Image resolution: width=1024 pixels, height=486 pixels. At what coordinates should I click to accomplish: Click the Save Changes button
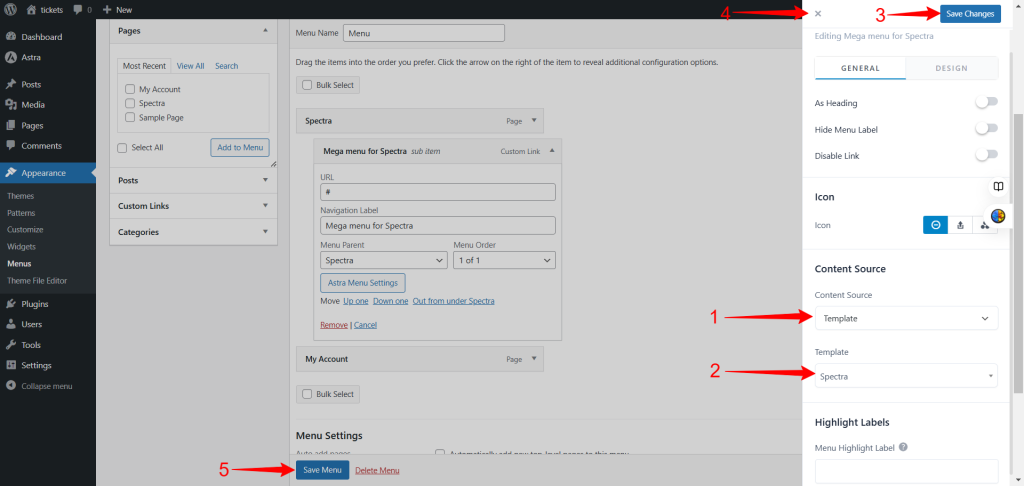click(970, 14)
